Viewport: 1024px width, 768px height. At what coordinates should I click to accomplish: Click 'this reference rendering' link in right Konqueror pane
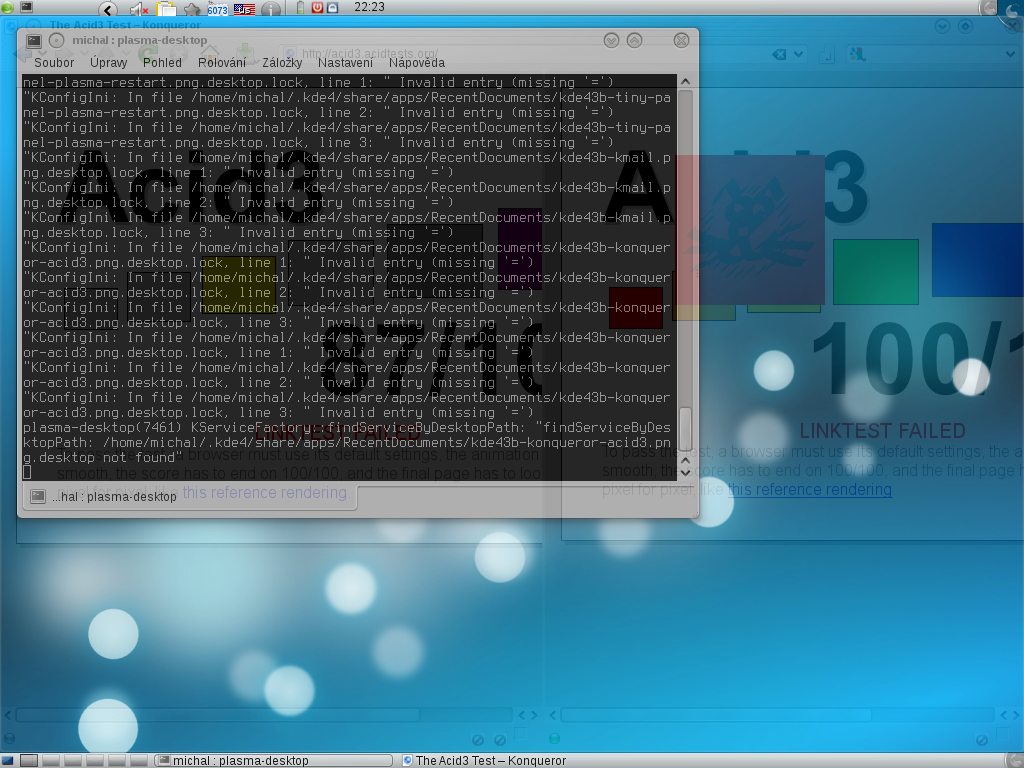[810, 490]
